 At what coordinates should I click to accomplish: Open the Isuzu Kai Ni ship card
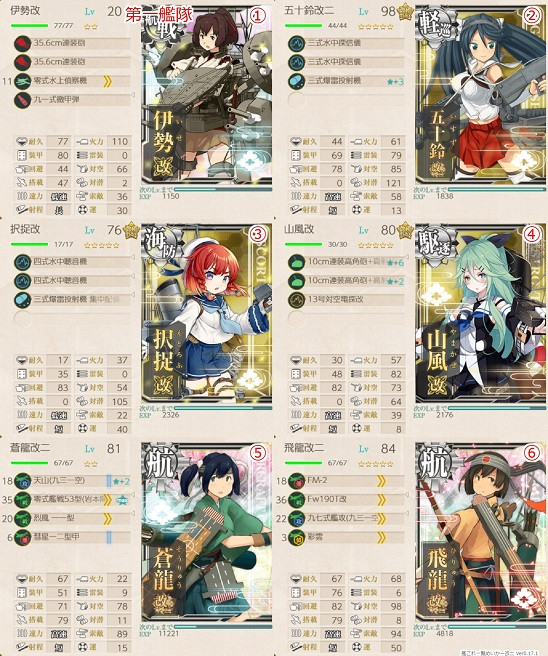tap(481, 95)
